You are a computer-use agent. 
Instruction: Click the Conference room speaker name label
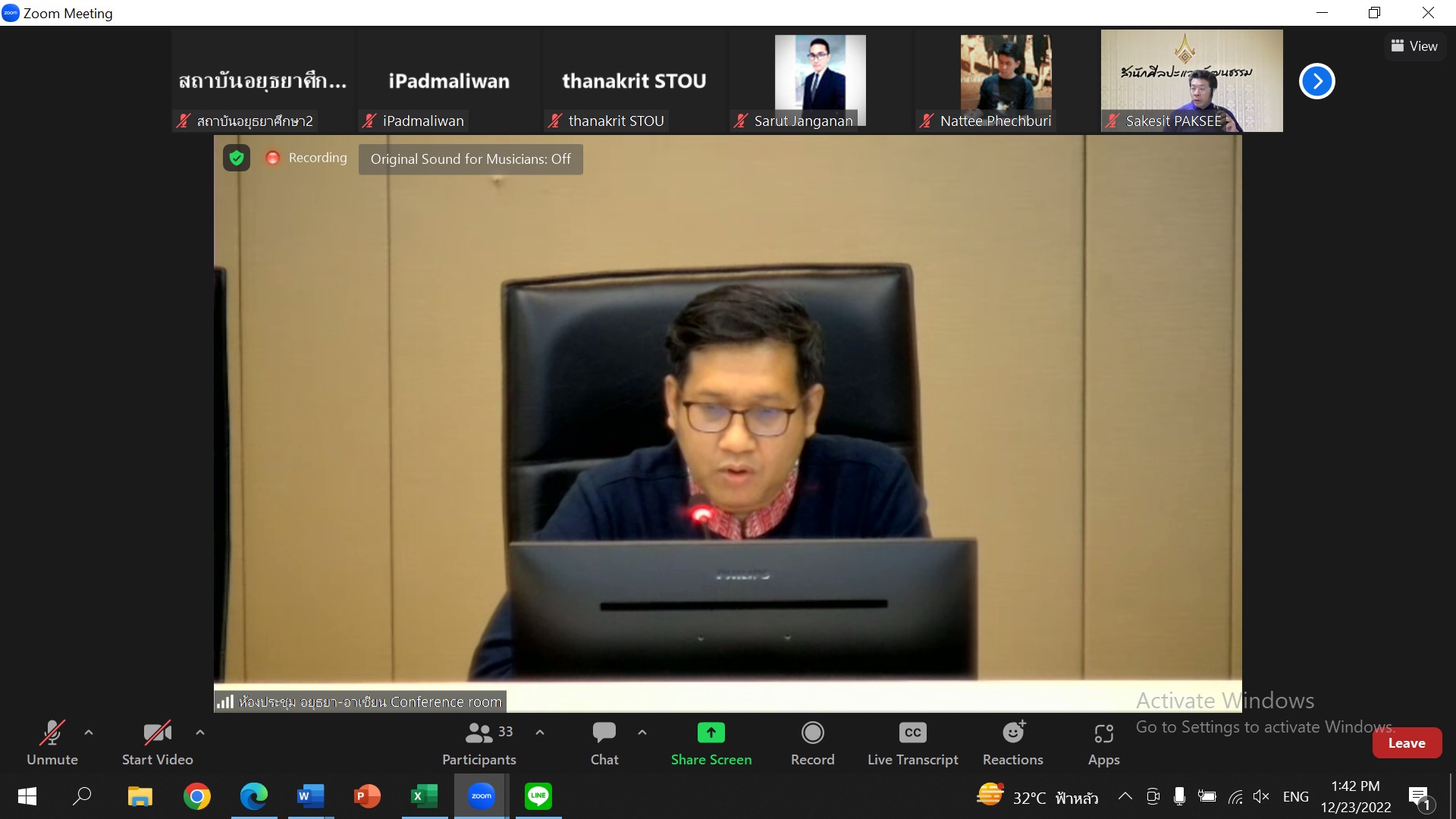(360, 702)
